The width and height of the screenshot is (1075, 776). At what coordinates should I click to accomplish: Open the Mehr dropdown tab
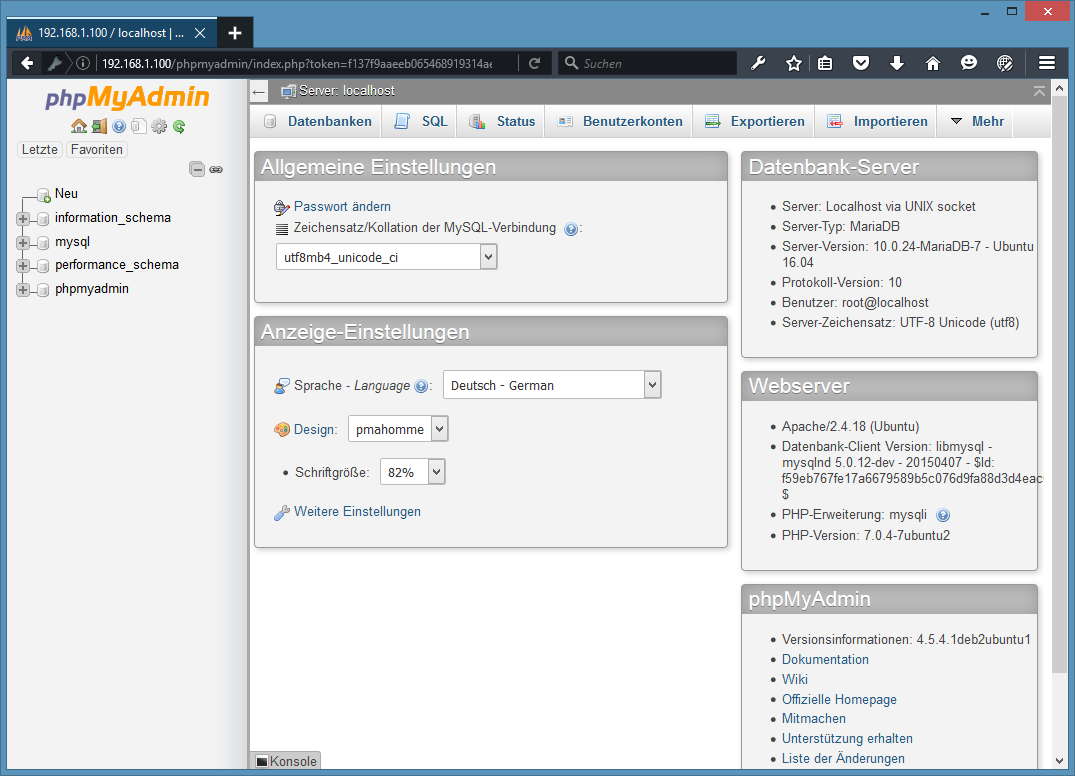tap(978, 121)
